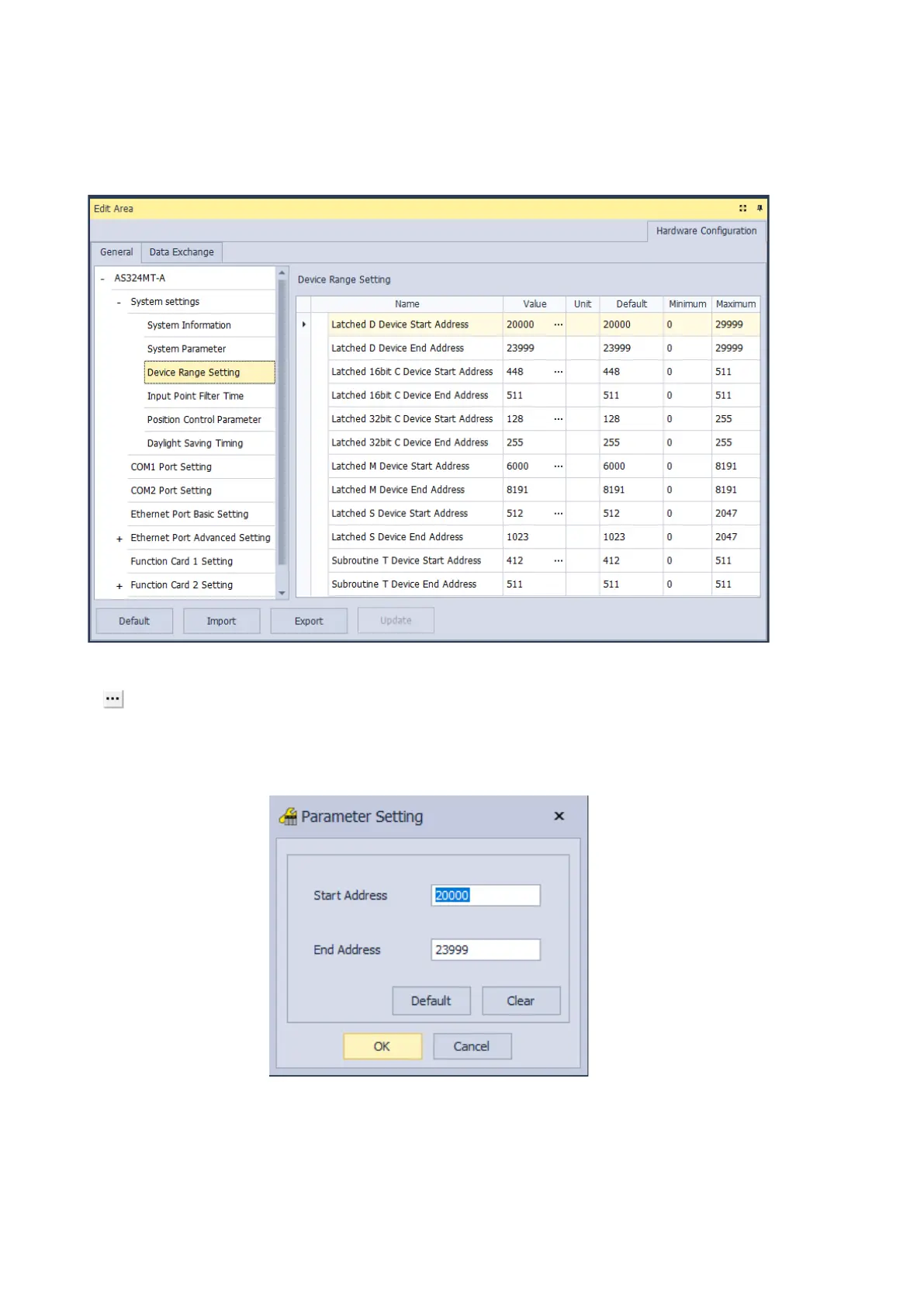924x1307 pixels.
Task: Click the standalone ellipsis button below the window
Action: tap(113, 699)
